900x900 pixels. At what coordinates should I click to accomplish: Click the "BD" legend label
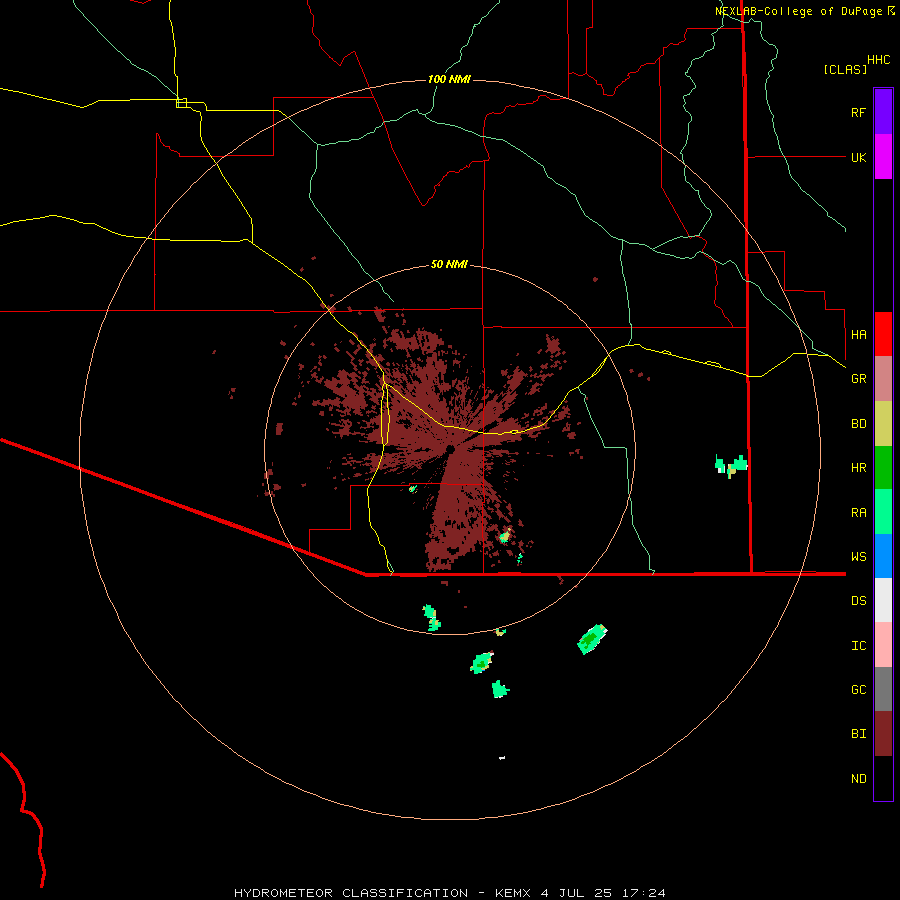point(859,424)
